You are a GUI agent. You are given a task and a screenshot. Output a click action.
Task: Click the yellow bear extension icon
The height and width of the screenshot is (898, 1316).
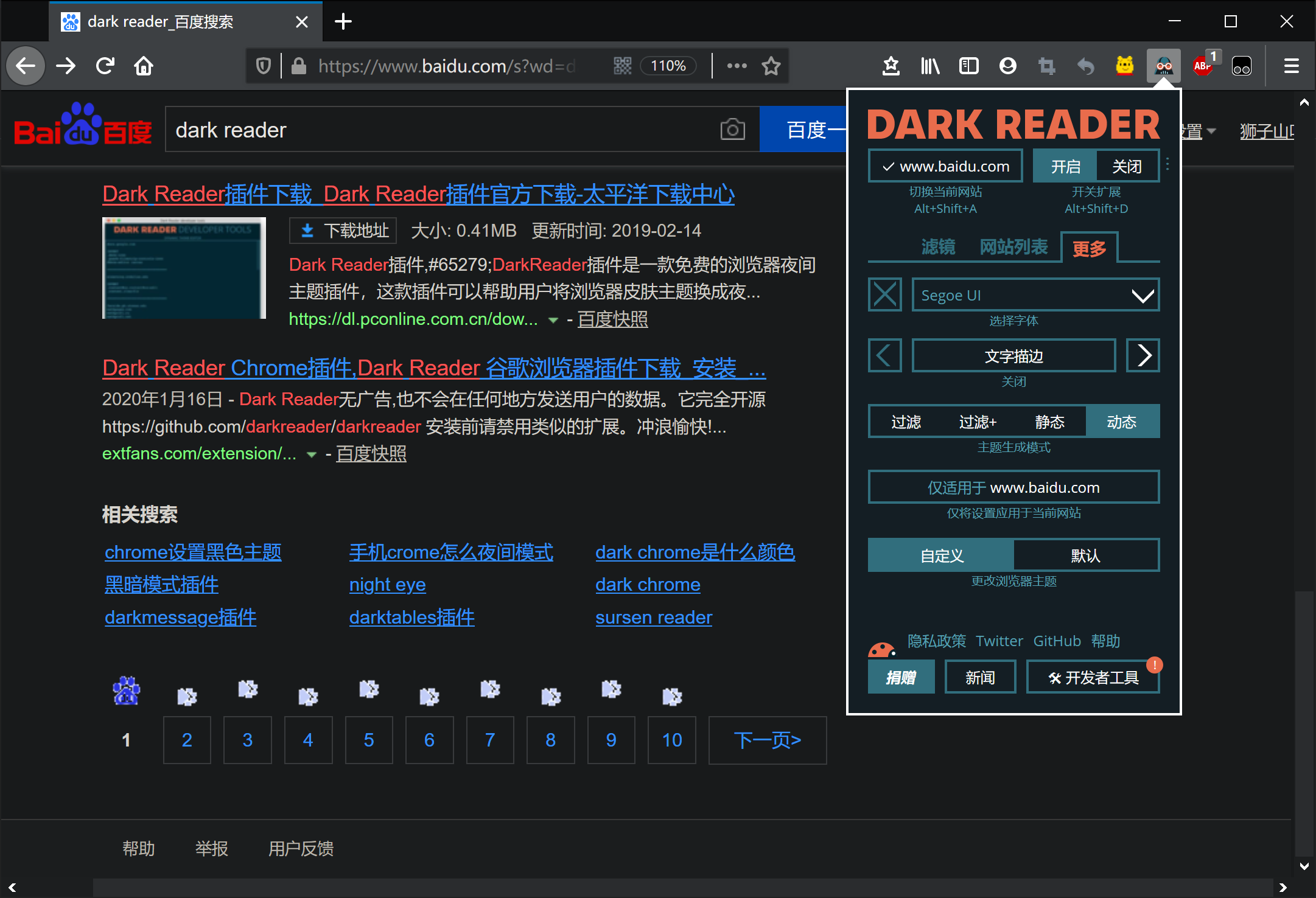pos(1124,66)
